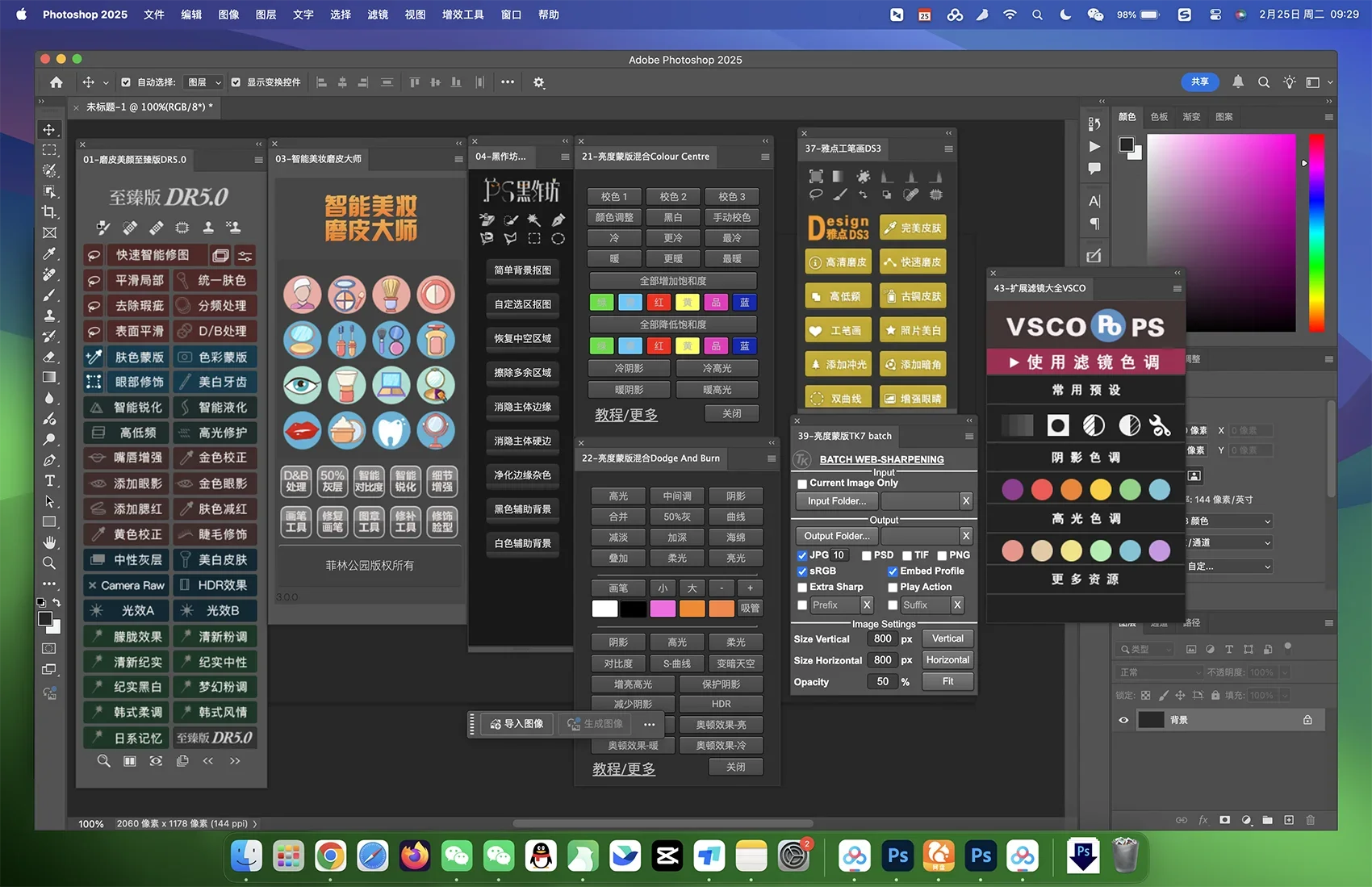Open the 文件 menu
Viewport: 1372px width, 887px height.
tap(154, 15)
